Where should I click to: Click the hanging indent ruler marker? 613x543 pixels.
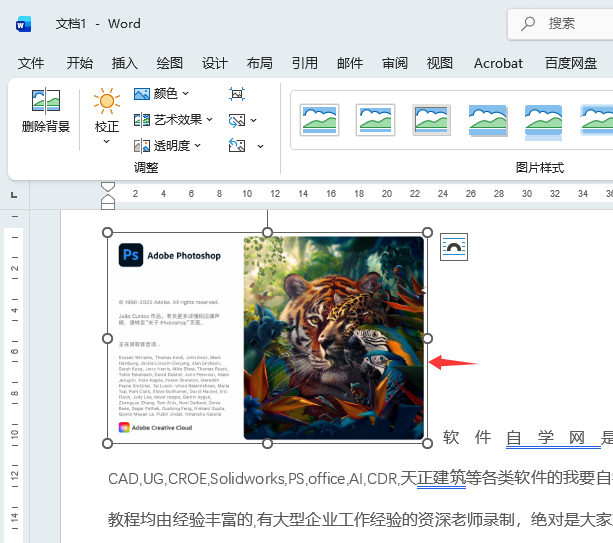click(108, 199)
